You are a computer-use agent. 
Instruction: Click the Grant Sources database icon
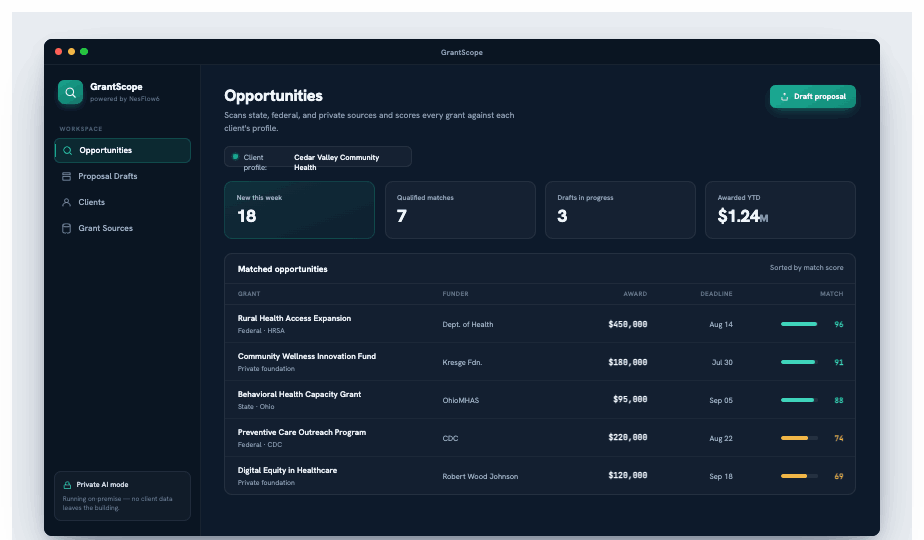67,228
